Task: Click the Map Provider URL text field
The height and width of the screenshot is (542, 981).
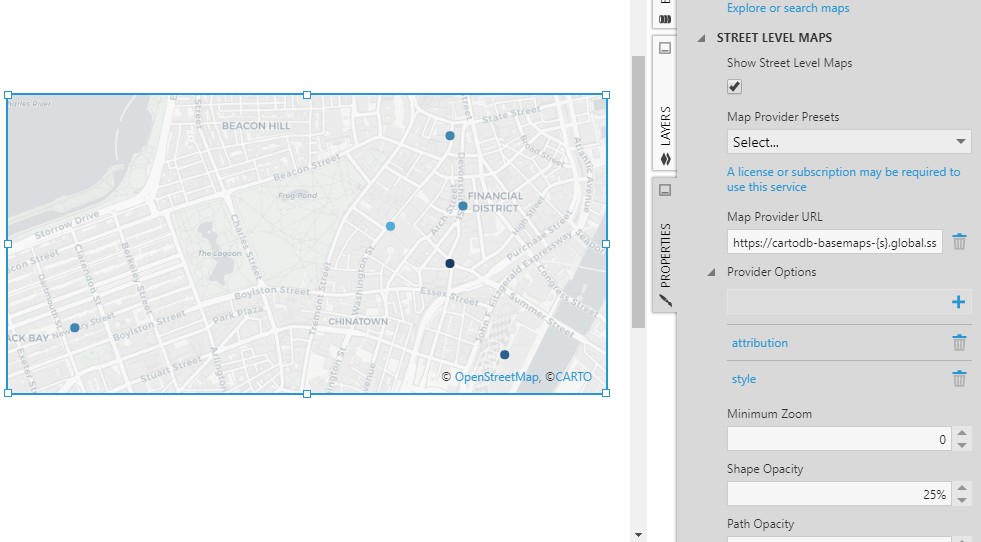Action: (834, 242)
